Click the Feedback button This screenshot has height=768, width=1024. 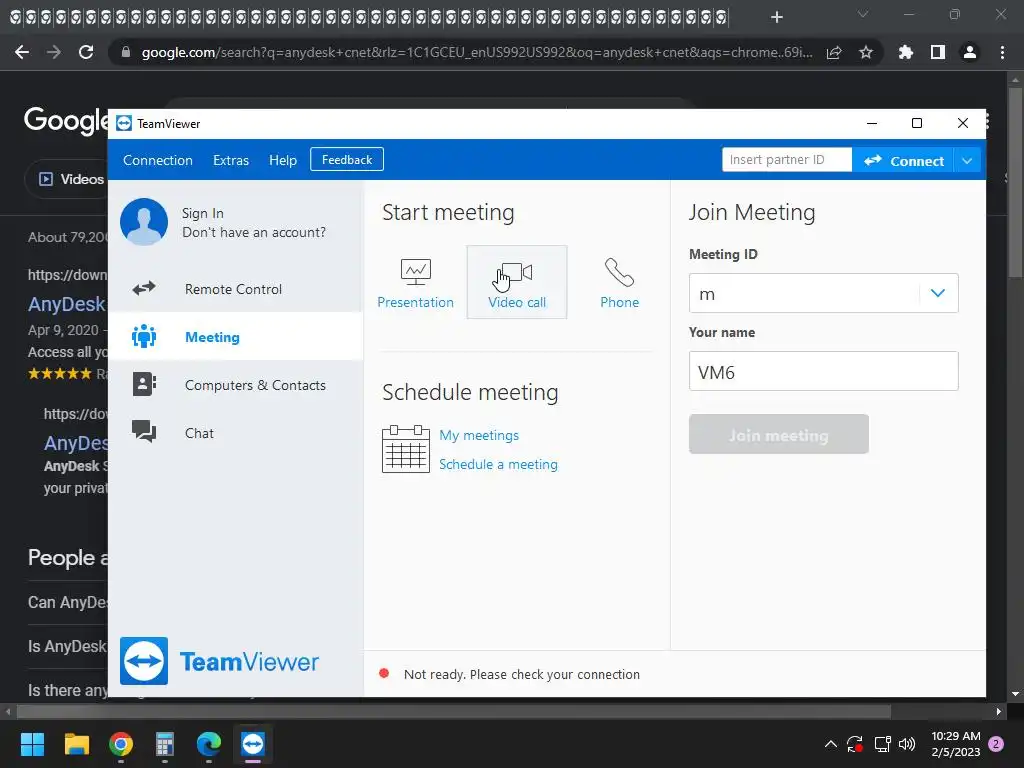tap(347, 159)
